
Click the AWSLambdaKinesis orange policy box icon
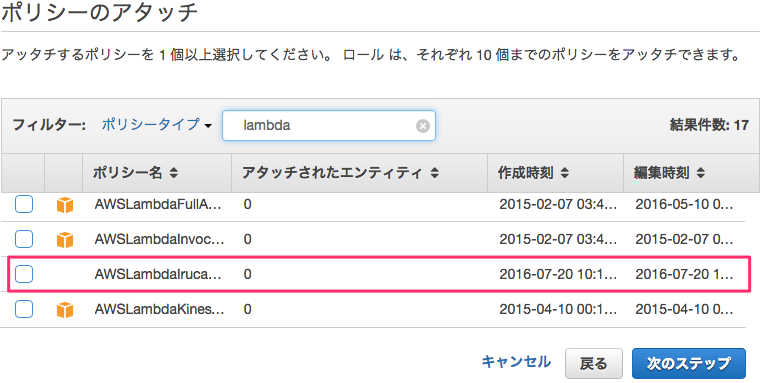point(65,310)
